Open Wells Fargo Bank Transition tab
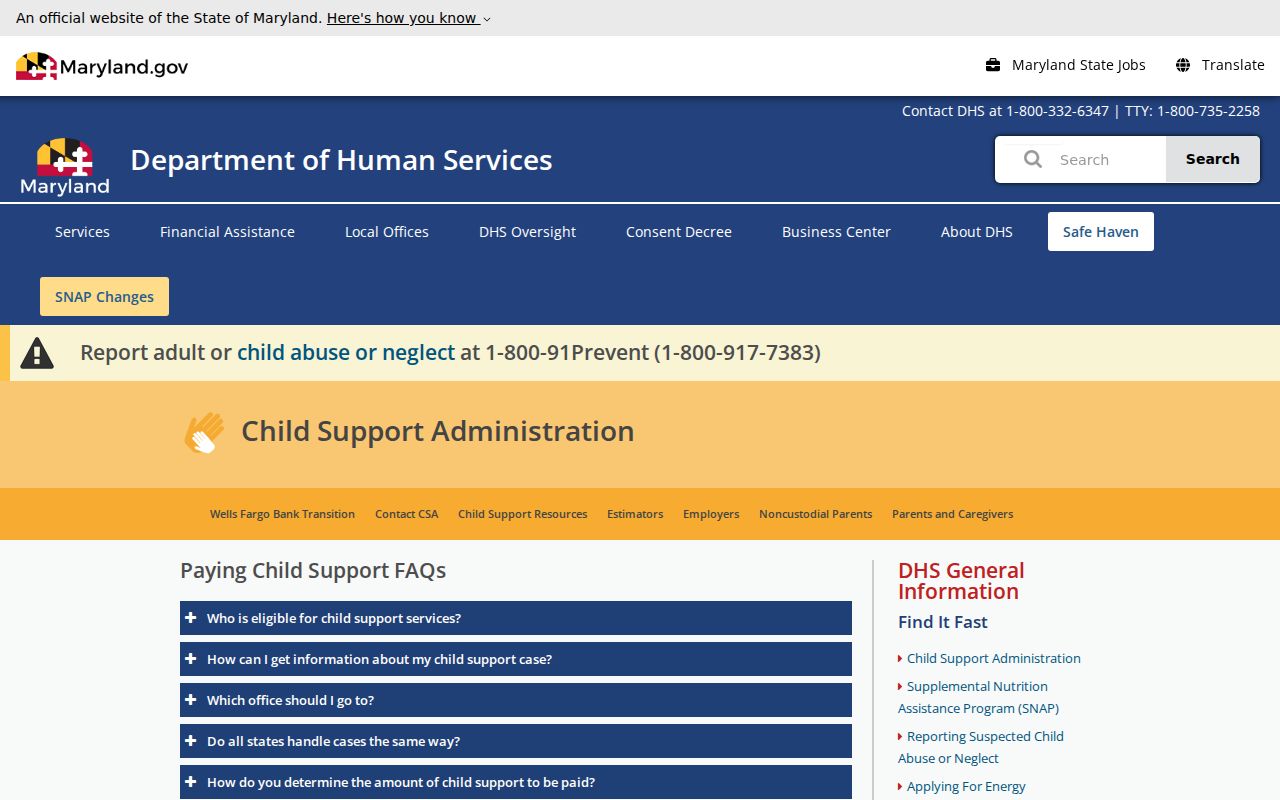 point(282,514)
